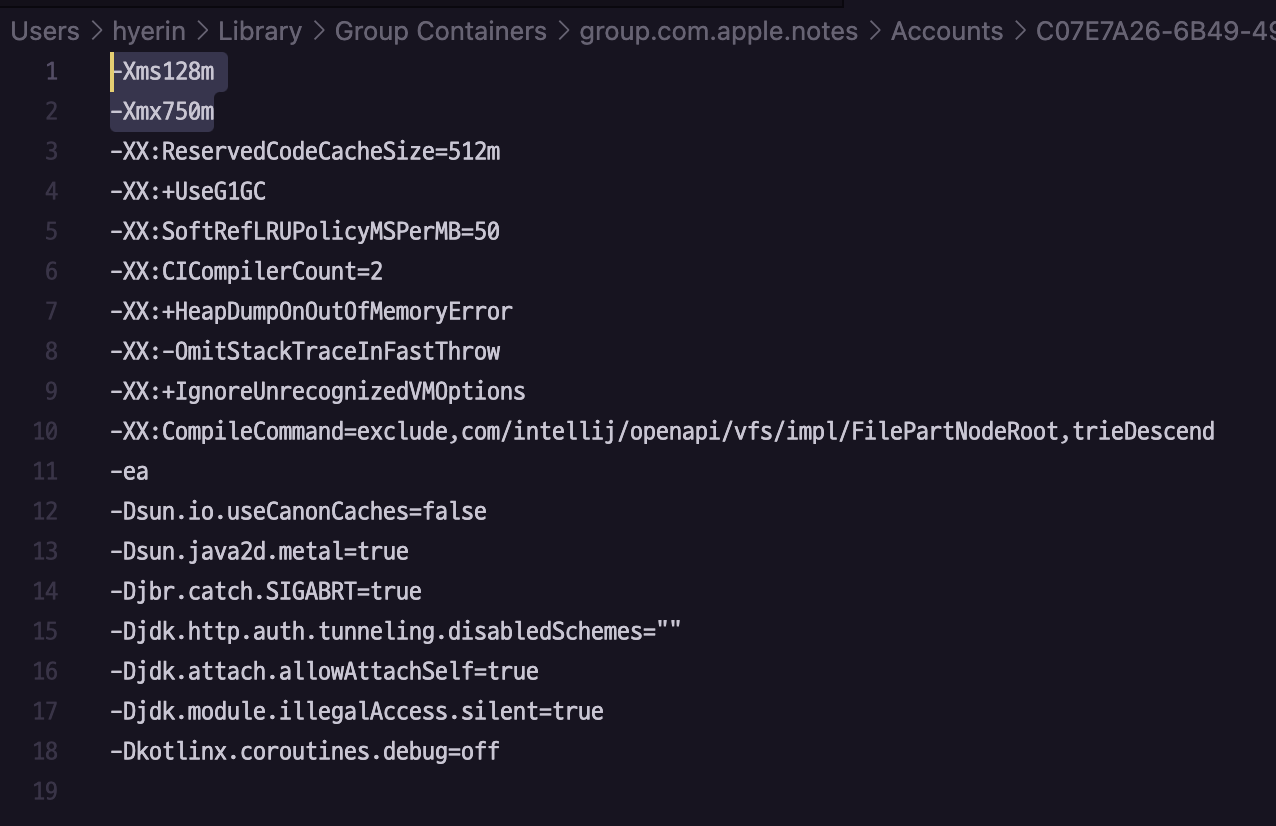
Task: Click line number 1 in the gutter
Action: pyautogui.click(x=51, y=71)
